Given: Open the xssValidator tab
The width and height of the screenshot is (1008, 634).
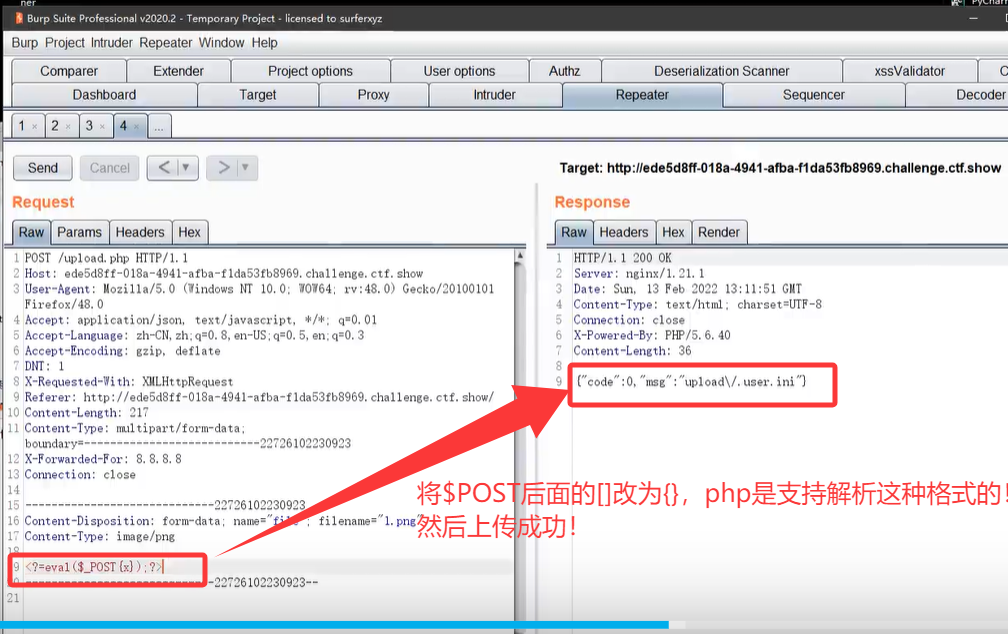Looking at the screenshot, I should 910,71.
